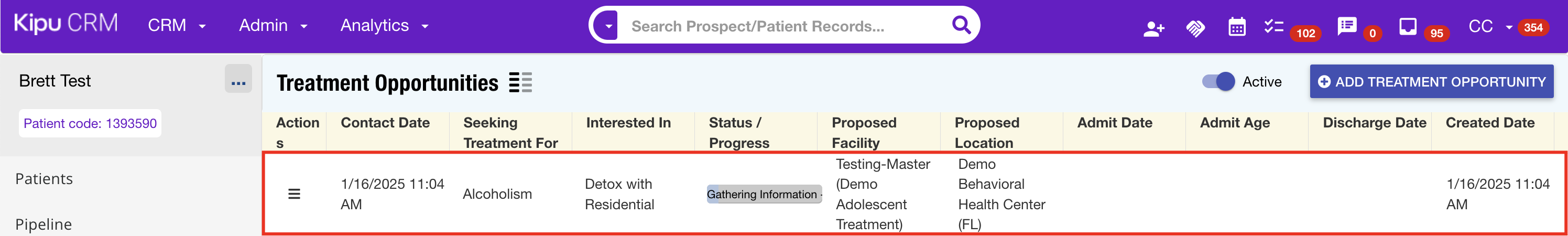Expand the CRM dropdown menu
The image size is (1568, 236).
click(177, 26)
